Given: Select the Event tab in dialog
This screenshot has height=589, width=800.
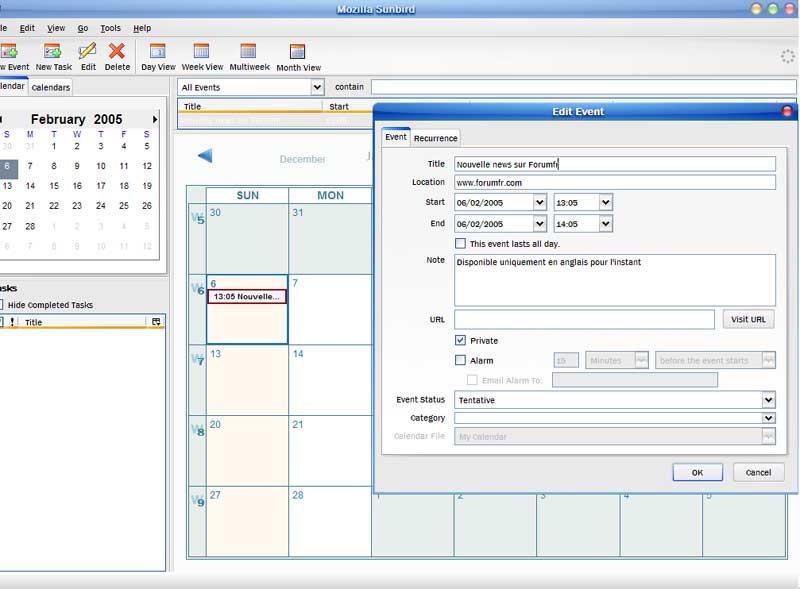Looking at the screenshot, I should (396, 137).
